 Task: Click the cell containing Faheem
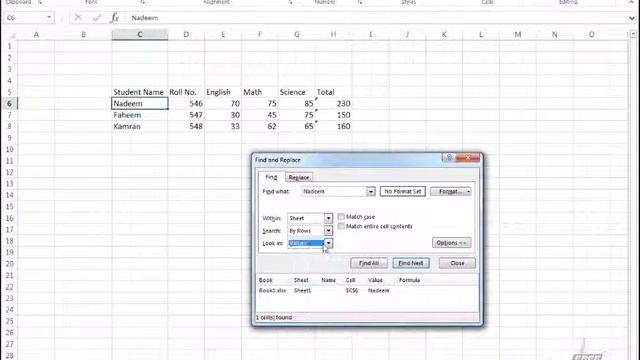pyautogui.click(x=140, y=115)
